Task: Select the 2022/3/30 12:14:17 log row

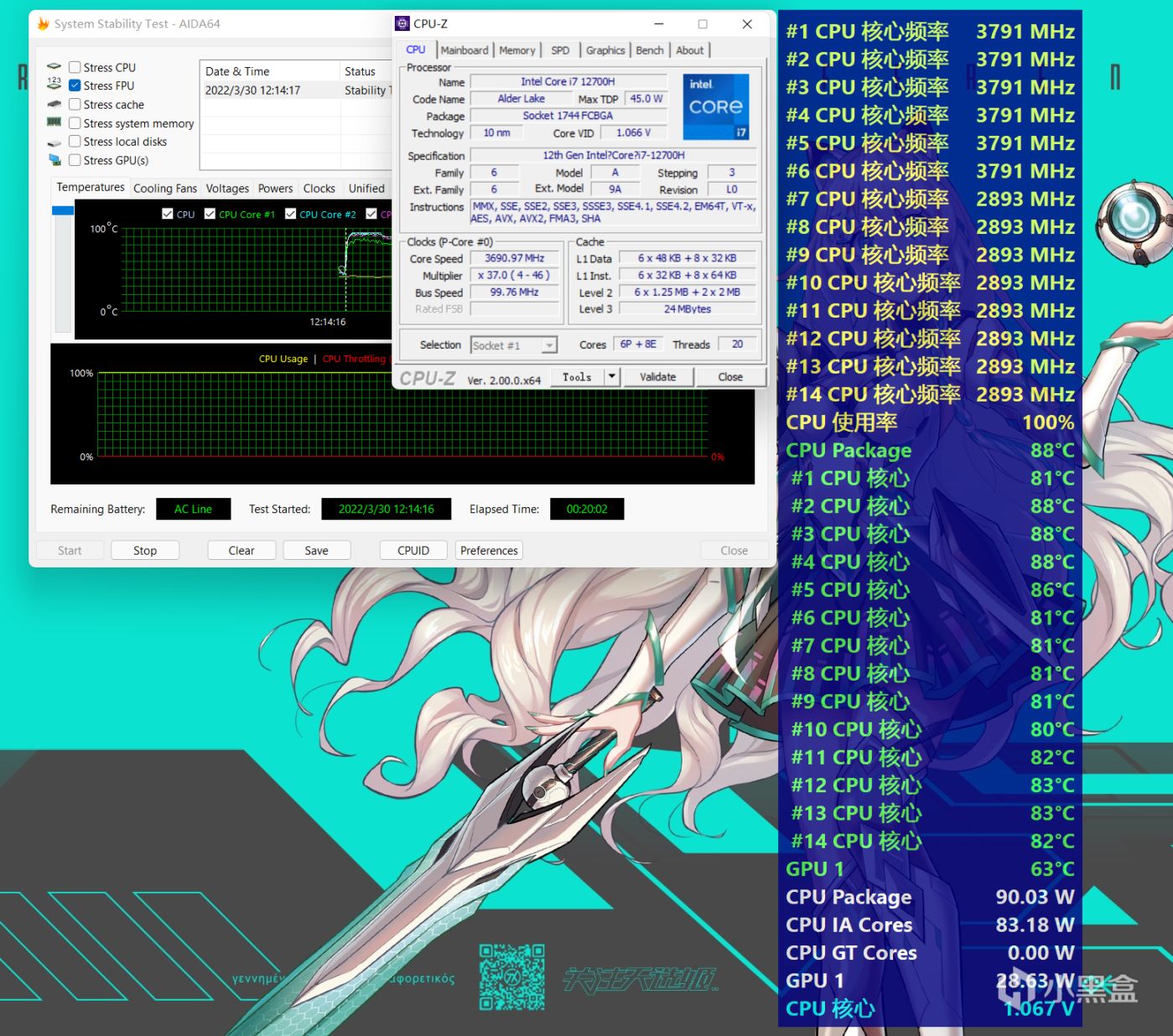Action: click(297, 91)
